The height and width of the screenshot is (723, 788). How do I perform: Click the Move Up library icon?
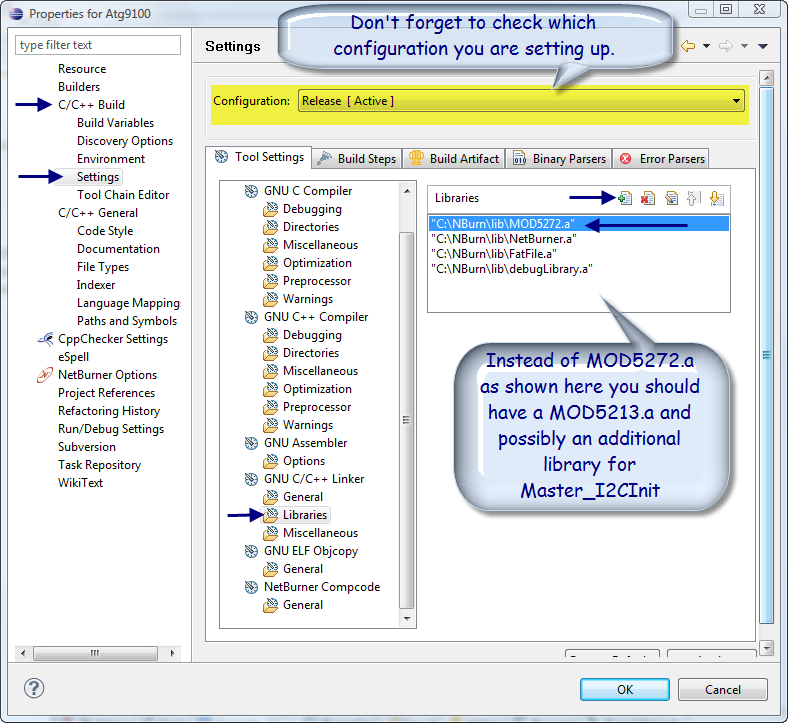(694, 198)
